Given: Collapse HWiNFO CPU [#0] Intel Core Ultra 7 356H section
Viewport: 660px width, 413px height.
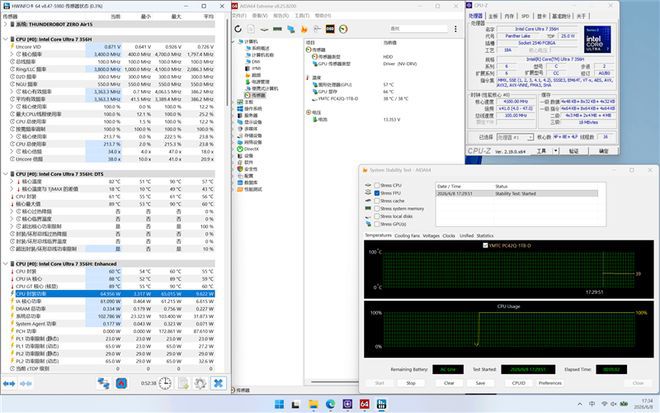Looking at the screenshot, I should (x=5, y=39).
